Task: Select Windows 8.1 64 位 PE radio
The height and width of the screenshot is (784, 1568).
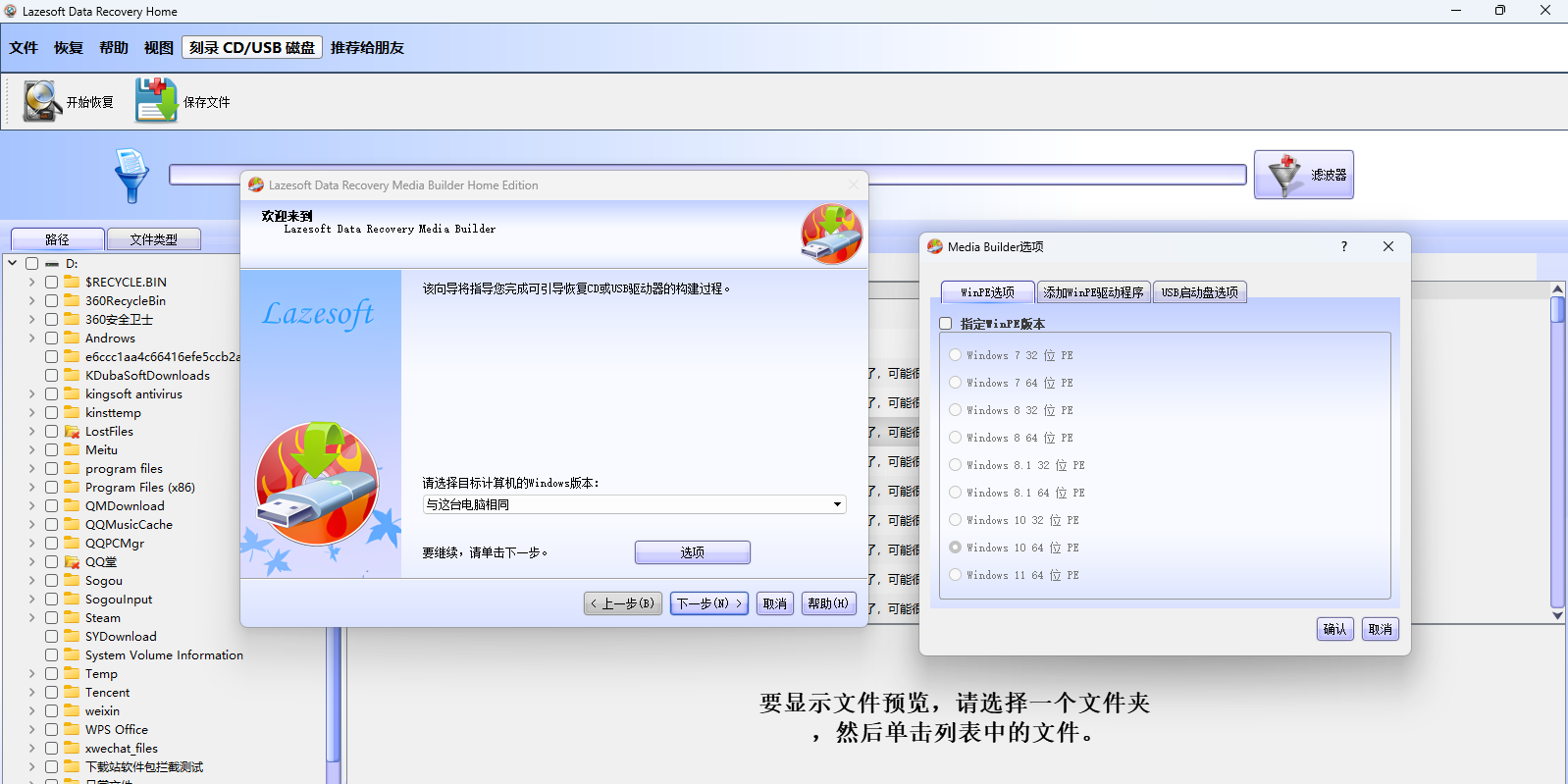Action: tap(955, 493)
